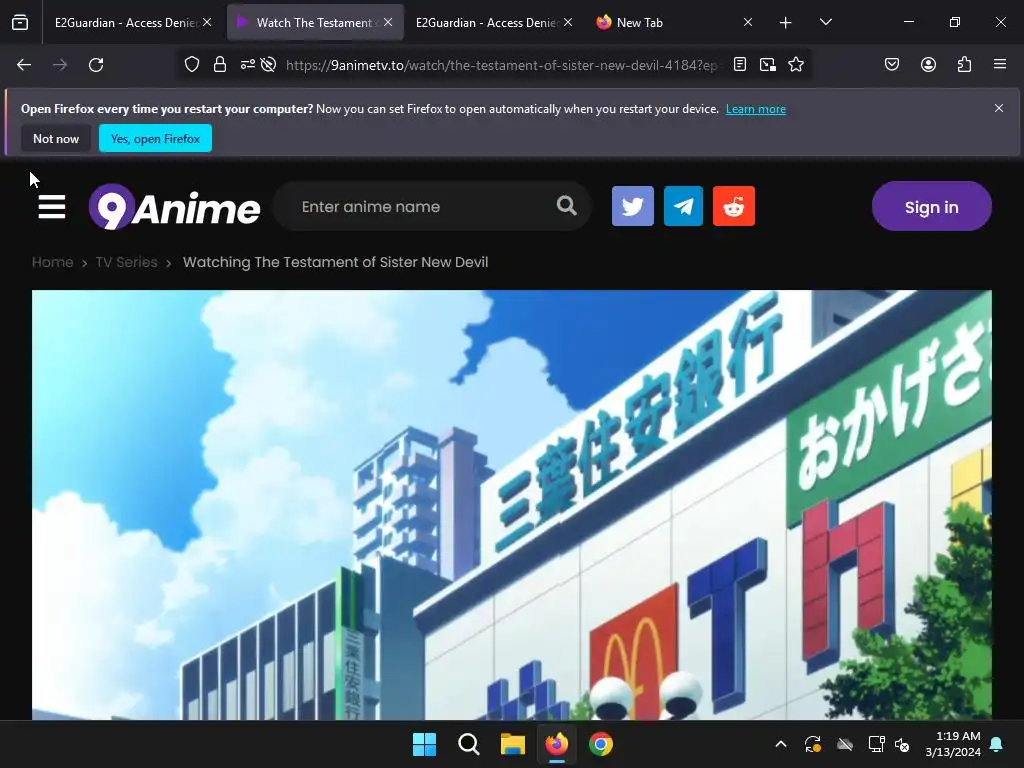Launch Google Chrome from taskbar
Screen dimensions: 1024x768
coord(601,744)
